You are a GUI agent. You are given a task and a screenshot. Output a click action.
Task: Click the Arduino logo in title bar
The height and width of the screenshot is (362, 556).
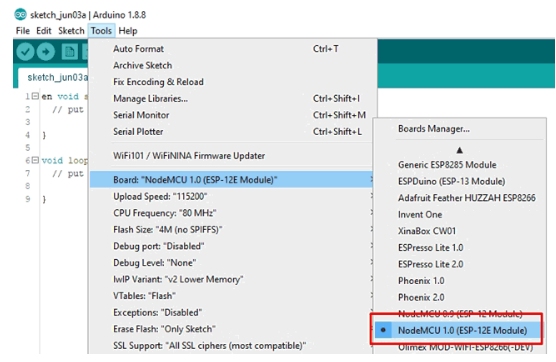[x=21, y=15]
